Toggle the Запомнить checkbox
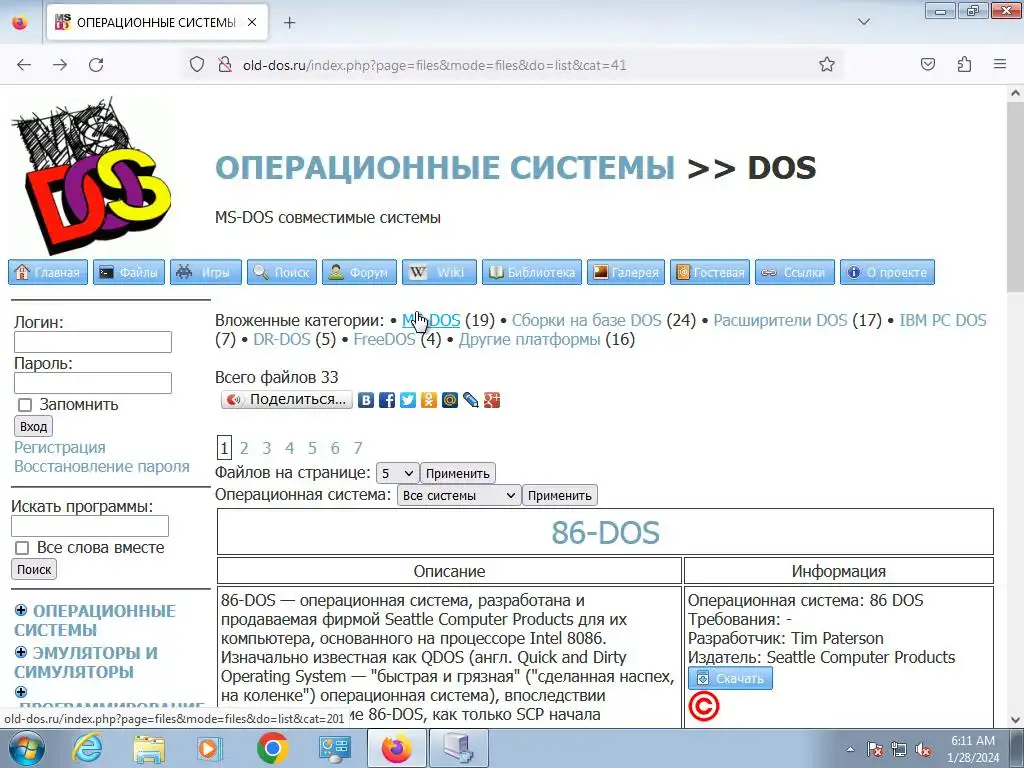Viewport: 1024px width, 768px height. (25, 405)
